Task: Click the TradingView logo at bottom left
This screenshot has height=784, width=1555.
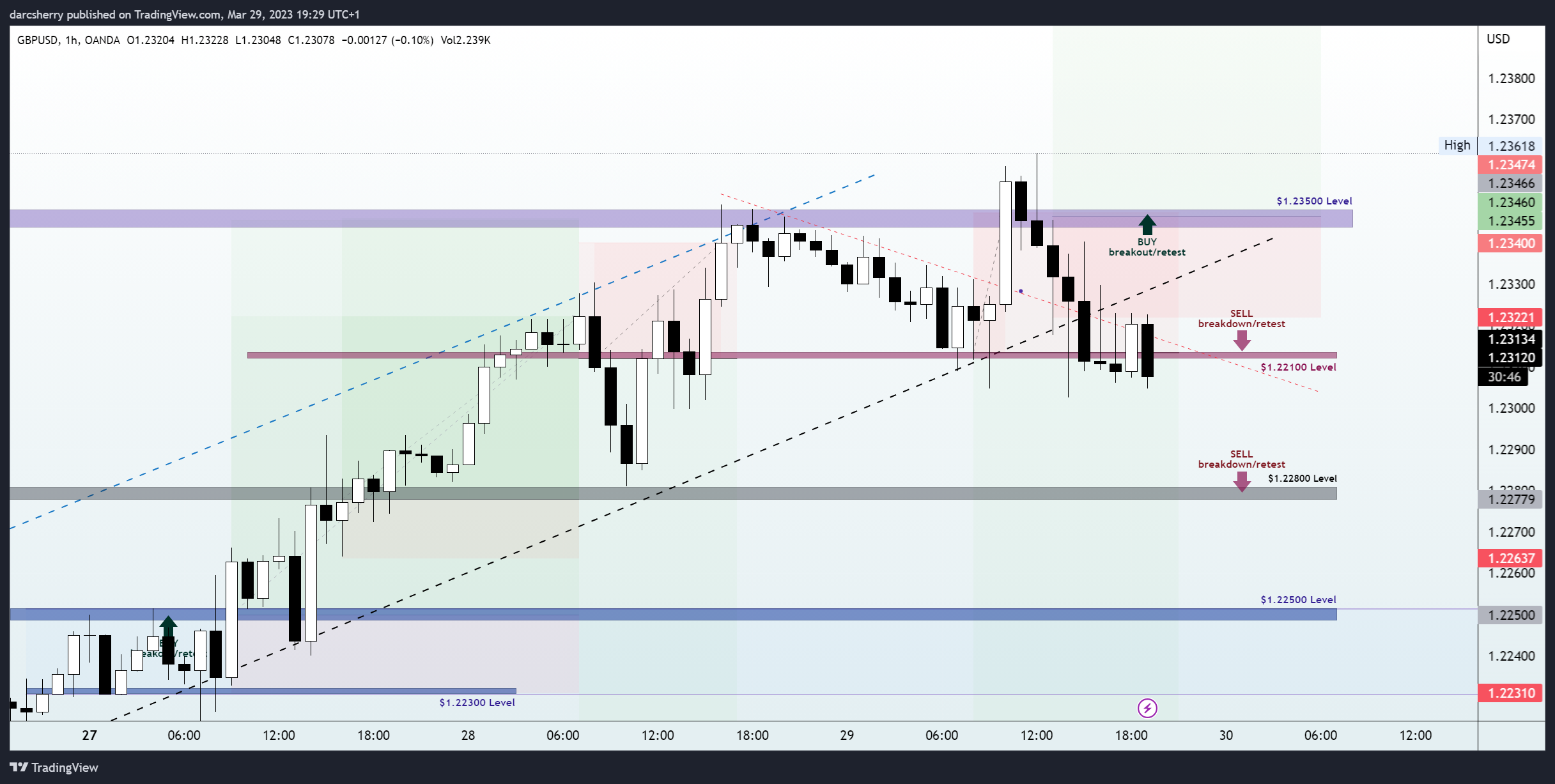Action: pyautogui.click(x=54, y=767)
